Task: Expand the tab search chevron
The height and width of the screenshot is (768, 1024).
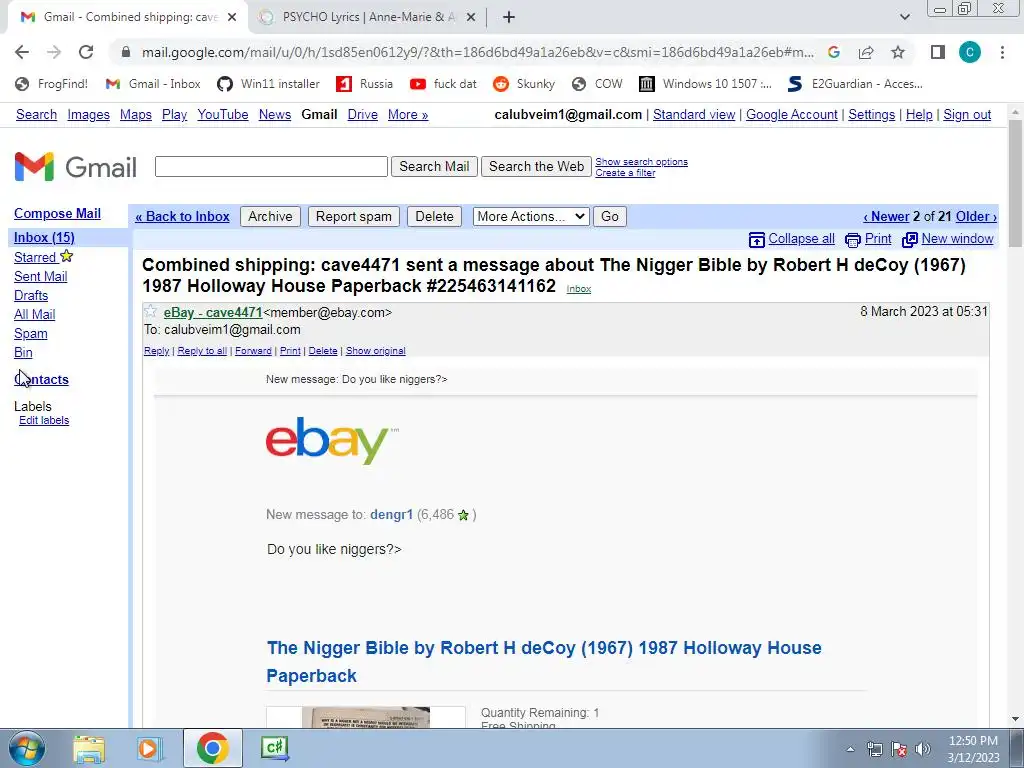Action: [x=904, y=17]
